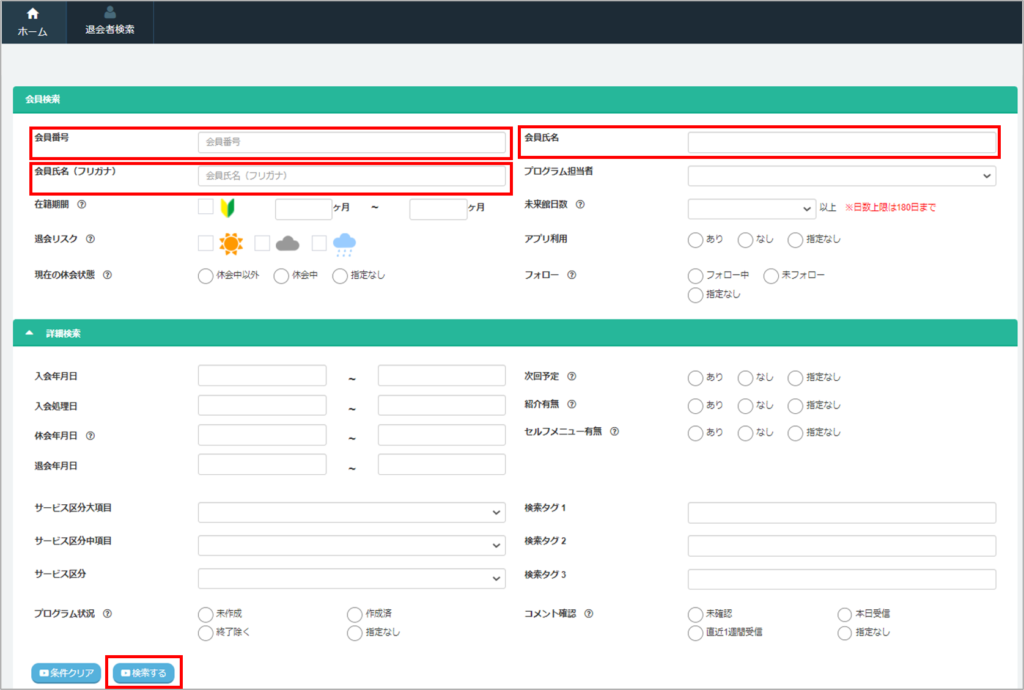Open the 未来館日数 days dropdown
The image size is (1024, 690).
(x=752, y=208)
